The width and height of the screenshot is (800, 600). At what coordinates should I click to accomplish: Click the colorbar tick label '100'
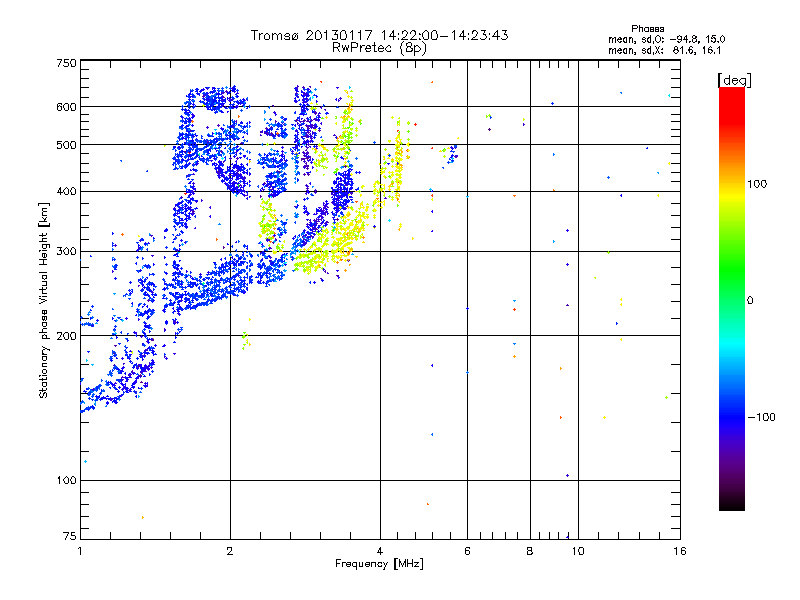757,184
